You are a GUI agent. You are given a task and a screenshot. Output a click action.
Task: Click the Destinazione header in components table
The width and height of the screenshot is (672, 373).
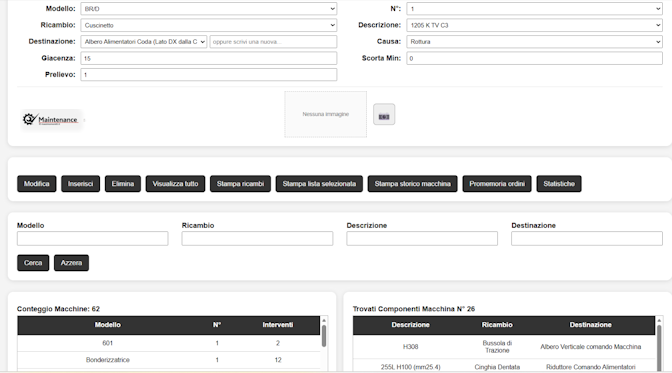(591, 325)
